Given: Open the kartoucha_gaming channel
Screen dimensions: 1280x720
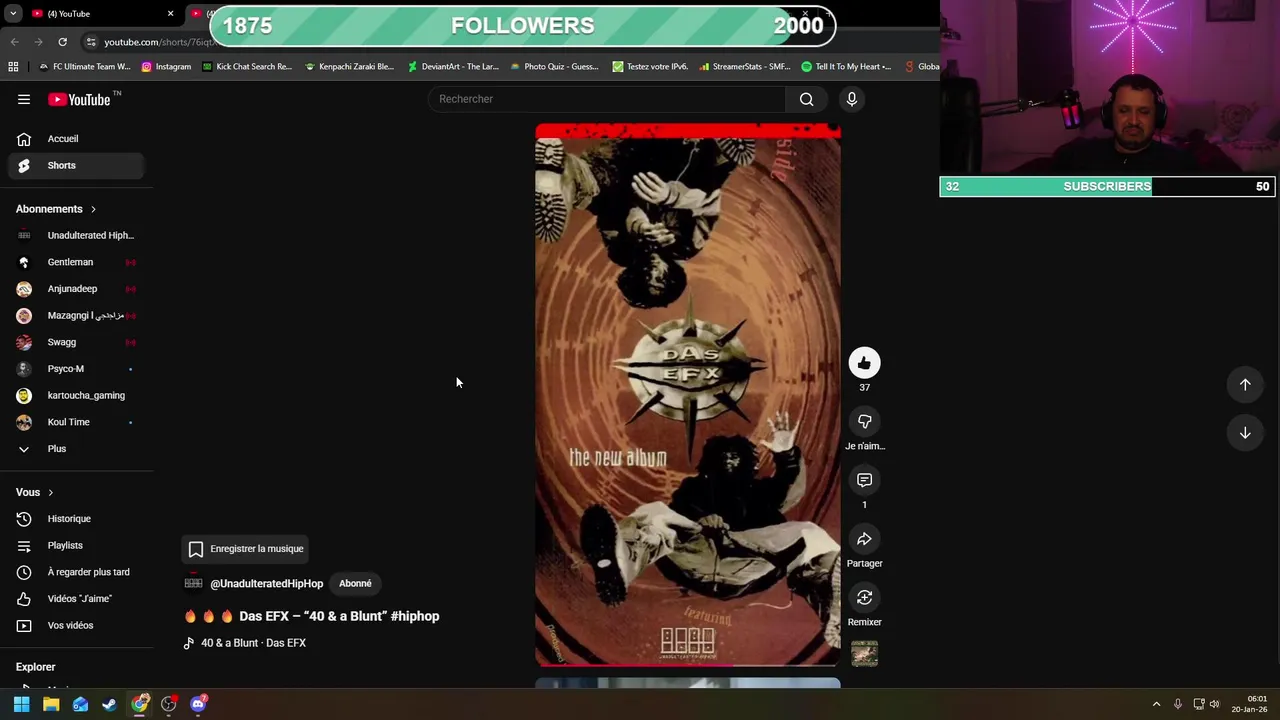Looking at the screenshot, I should pyautogui.click(x=76, y=395).
